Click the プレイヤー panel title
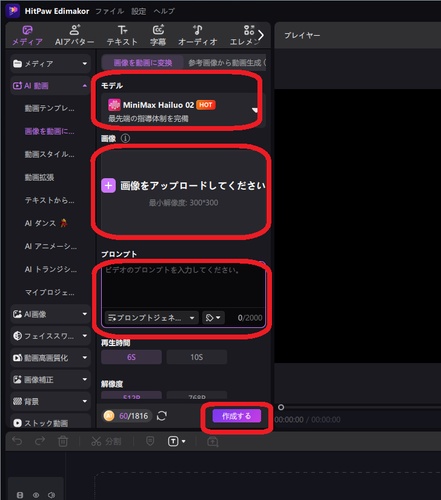441x500 pixels. tap(302, 35)
